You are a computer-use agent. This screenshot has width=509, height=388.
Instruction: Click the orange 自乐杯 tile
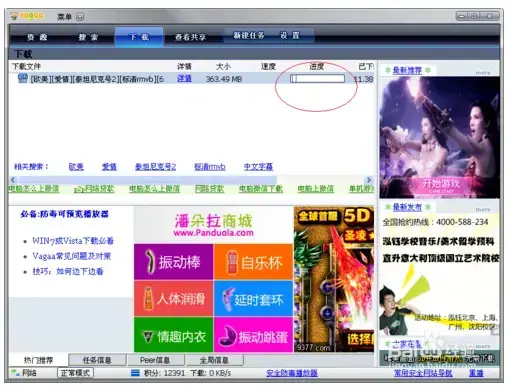coord(253,262)
